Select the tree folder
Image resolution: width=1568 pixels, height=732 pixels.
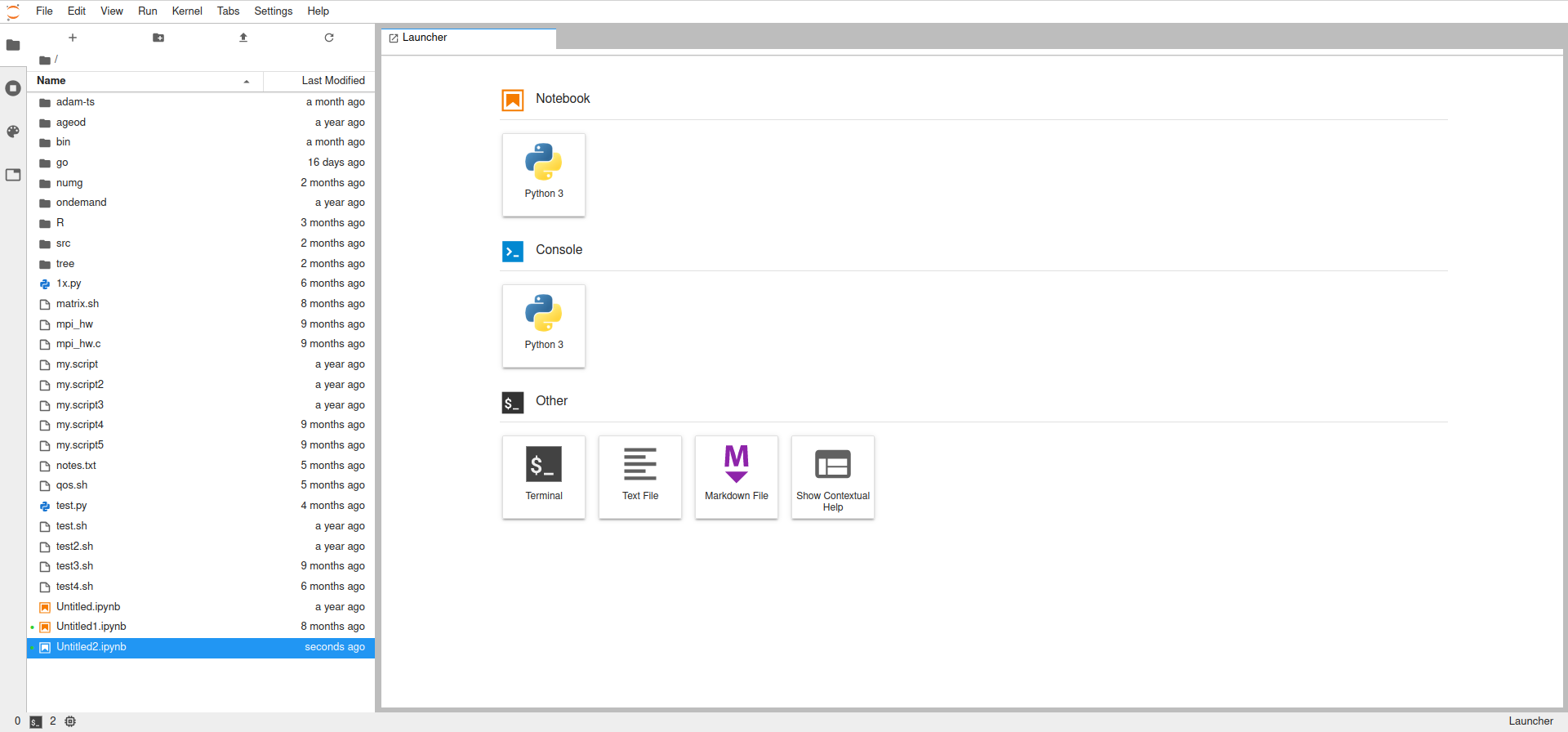click(x=201, y=264)
